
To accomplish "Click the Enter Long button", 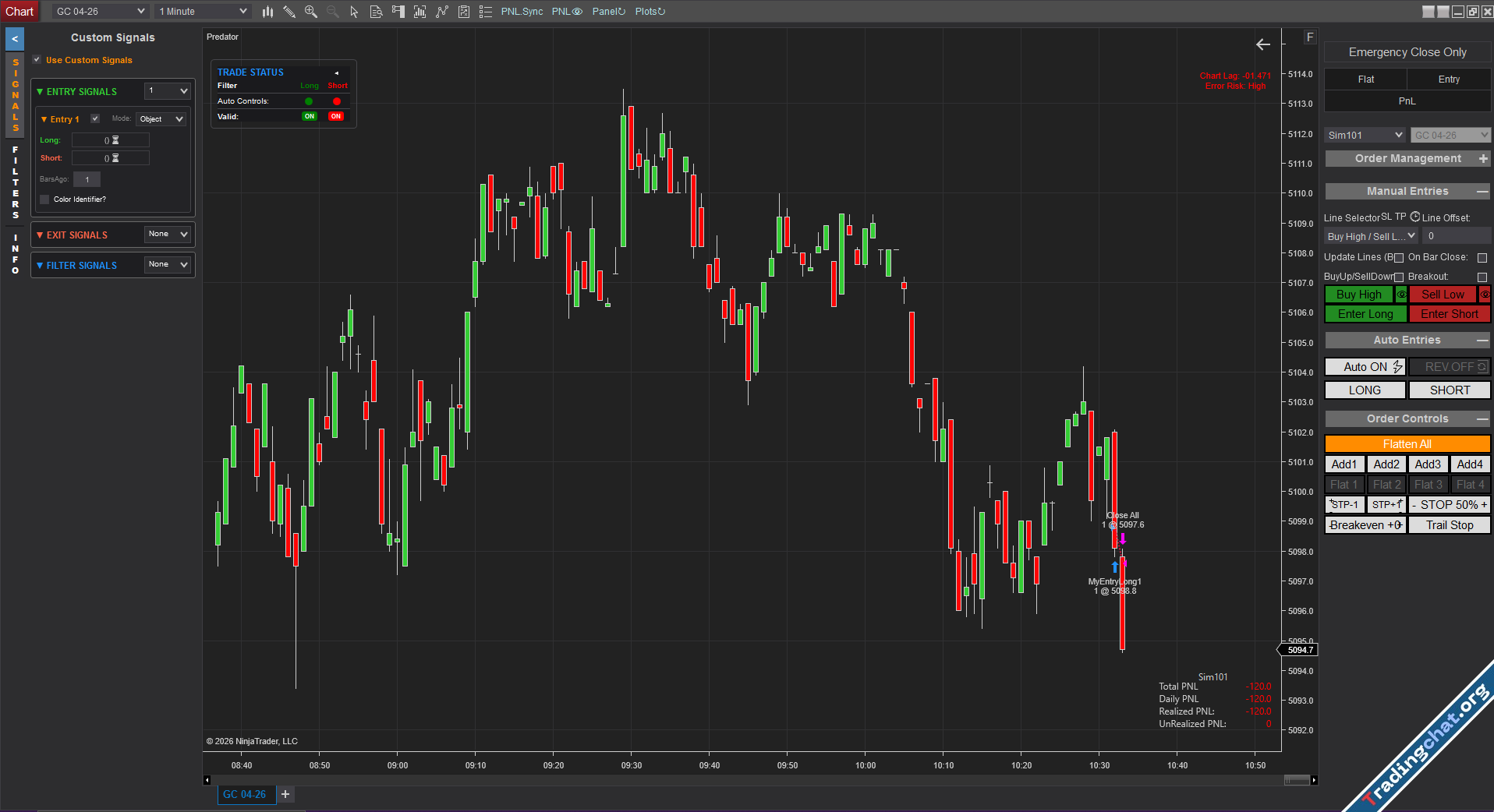I will pyautogui.click(x=1365, y=314).
